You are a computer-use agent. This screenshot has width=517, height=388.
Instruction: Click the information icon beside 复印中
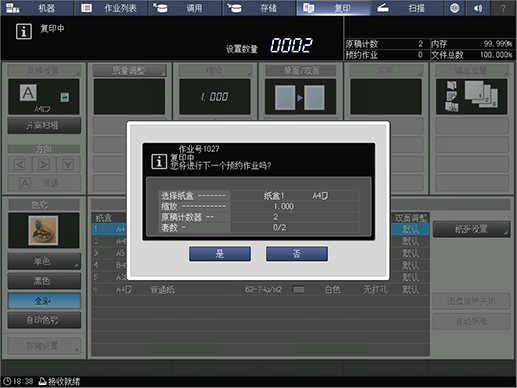click(x=24, y=32)
